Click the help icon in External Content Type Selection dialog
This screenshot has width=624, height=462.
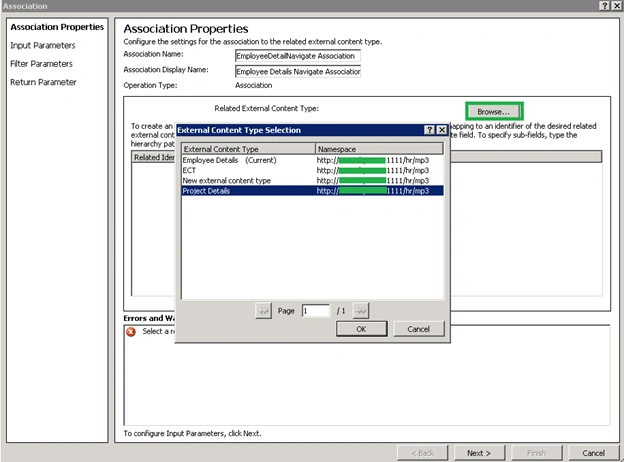pos(429,130)
